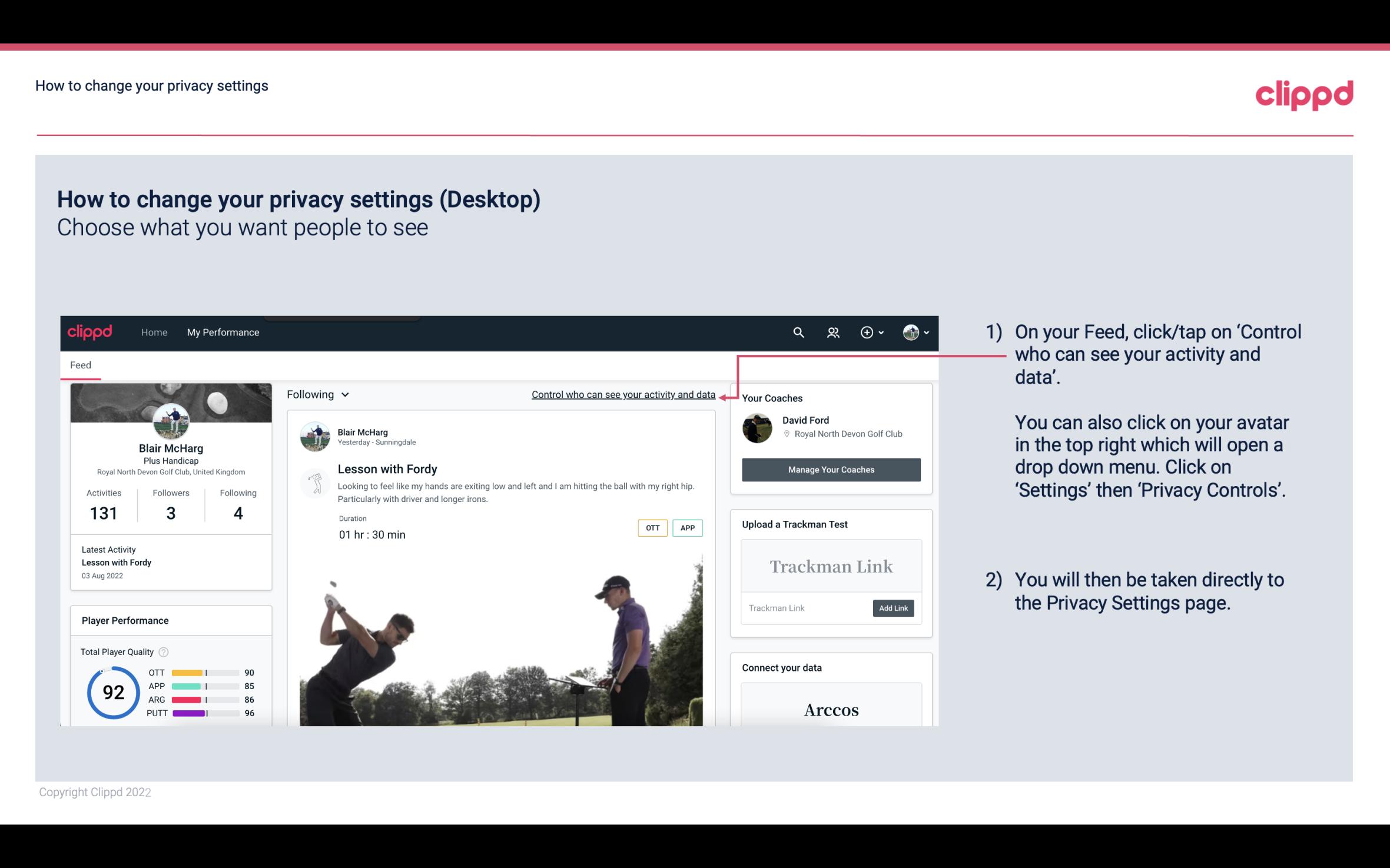Click the search icon in the navbar
This screenshot has height=868, width=1390.
(798, 332)
